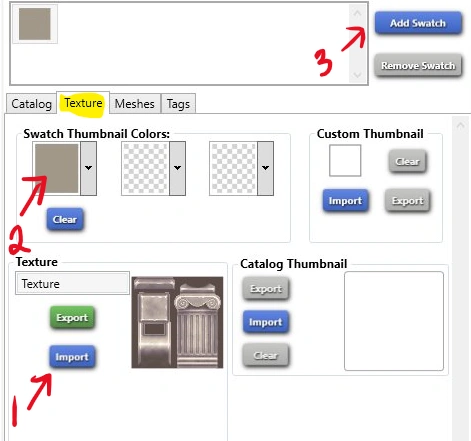Import a new texture file
The width and height of the screenshot is (471, 441).
coord(72,357)
